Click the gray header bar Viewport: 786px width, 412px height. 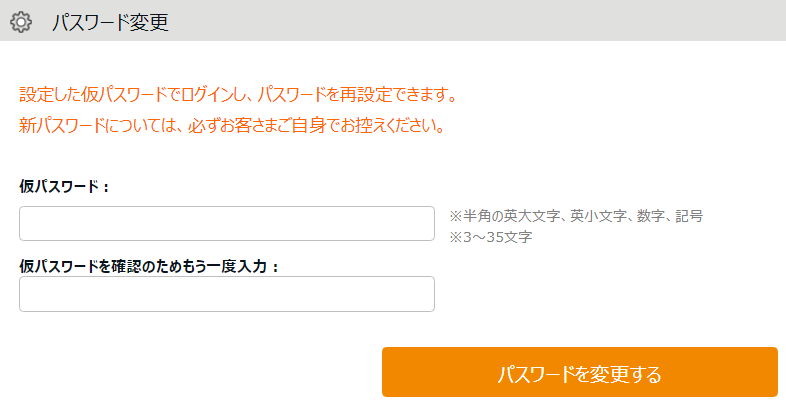point(480,21)
